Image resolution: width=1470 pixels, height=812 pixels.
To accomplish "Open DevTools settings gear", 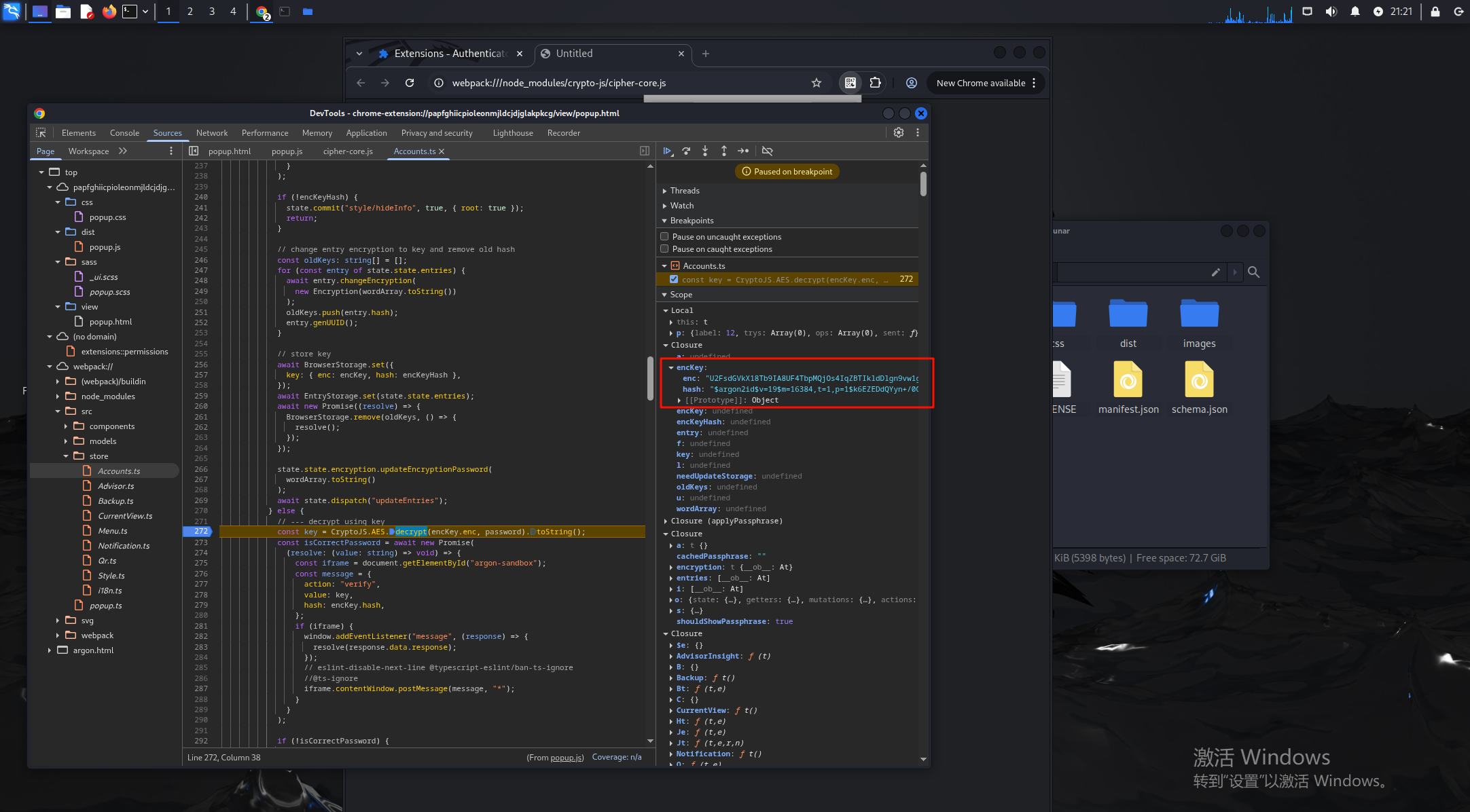I will [898, 132].
